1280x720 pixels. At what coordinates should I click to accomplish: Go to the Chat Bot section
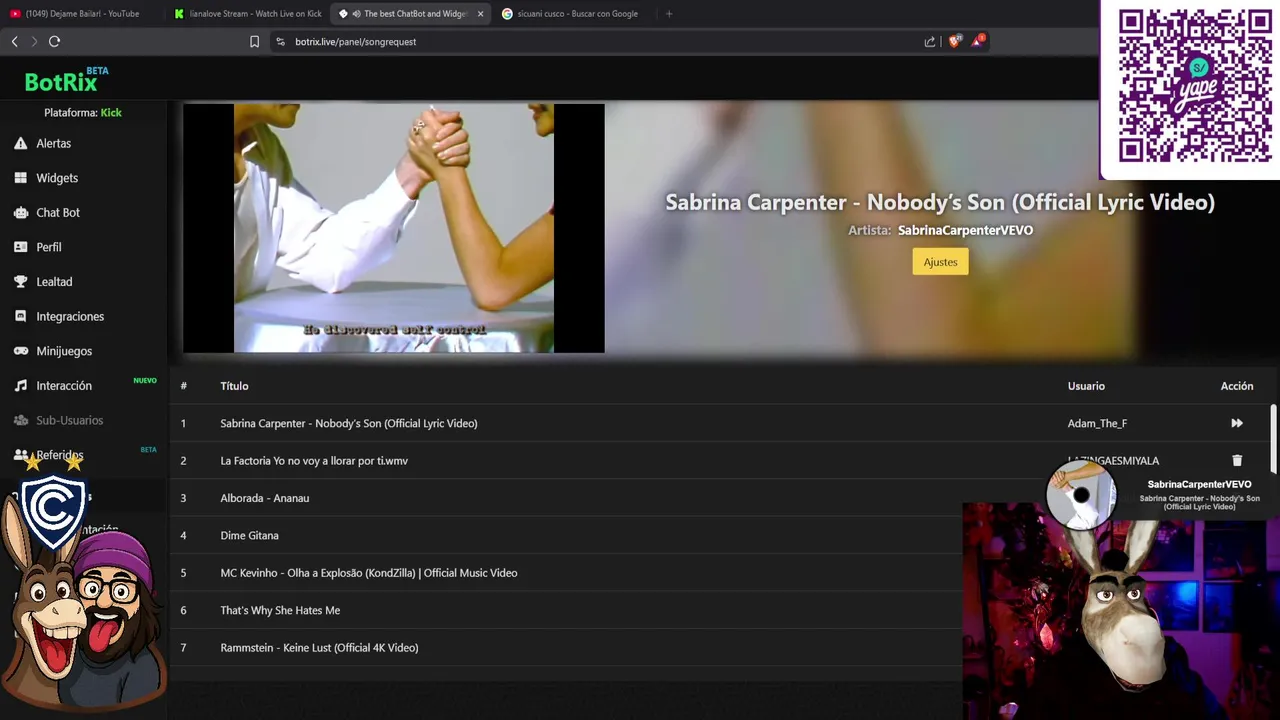pos(58,212)
